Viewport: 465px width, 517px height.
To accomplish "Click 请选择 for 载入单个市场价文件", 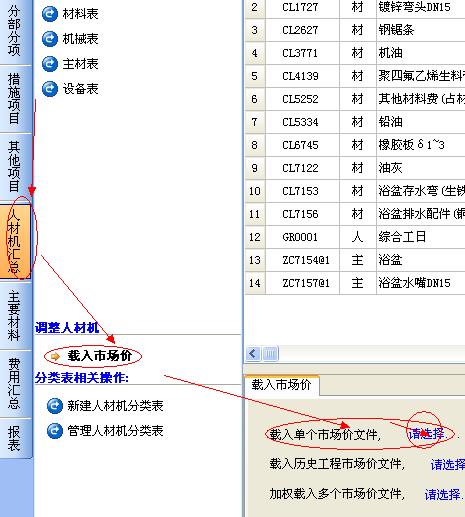I will pyautogui.click(x=428, y=434).
